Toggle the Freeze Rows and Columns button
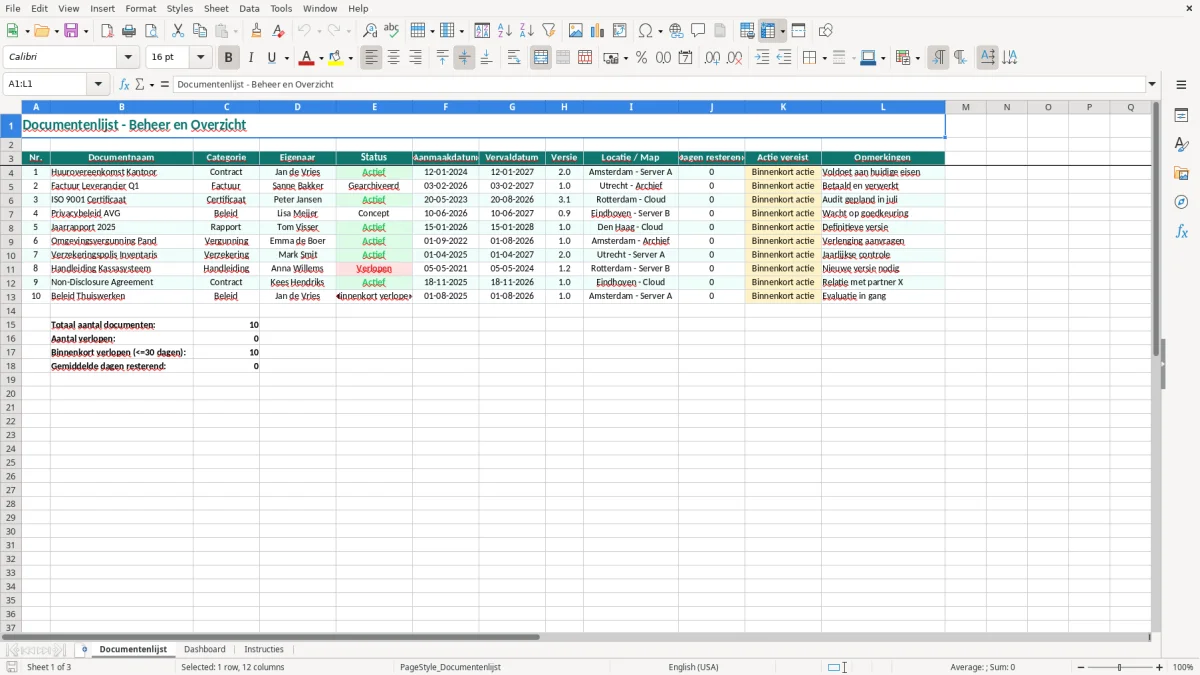Image resolution: width=1200 pixels, height=675 pixels. 768,31
